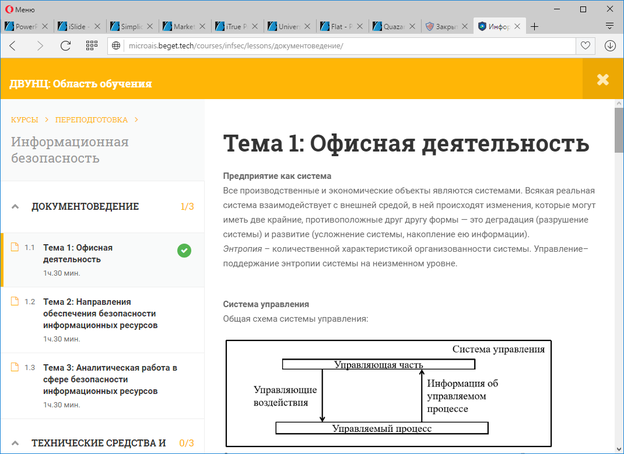Click the document icon of lesson 1.2
The width and height of the screenshot is (624, 454).
(x=15, y=301)
